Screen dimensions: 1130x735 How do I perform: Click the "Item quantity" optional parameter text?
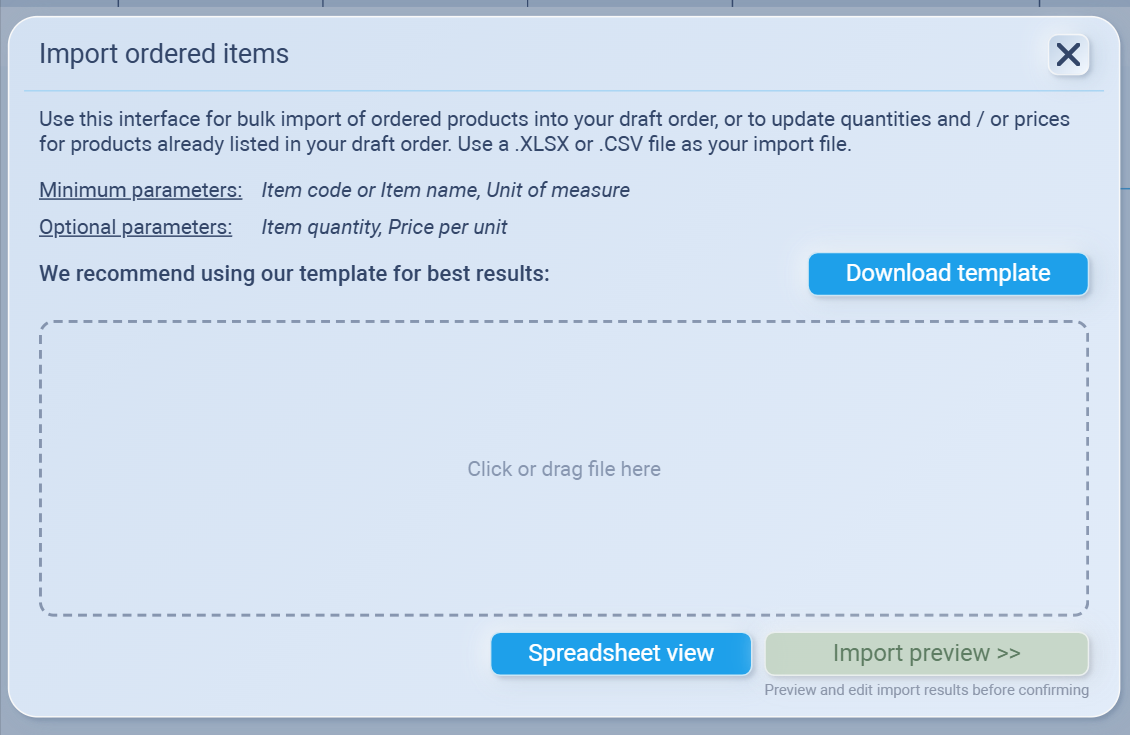pyautogui.click(x=320, y=227)
